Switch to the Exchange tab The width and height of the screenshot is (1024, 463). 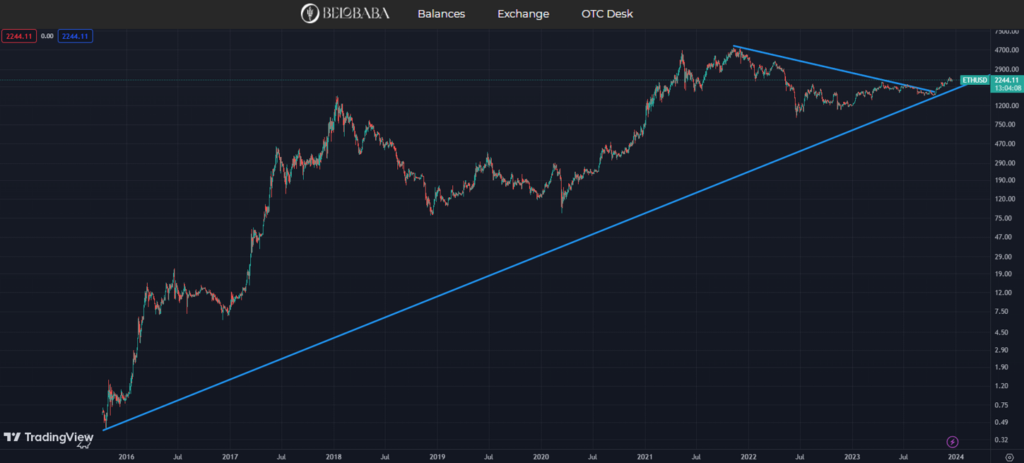point(523,14)
